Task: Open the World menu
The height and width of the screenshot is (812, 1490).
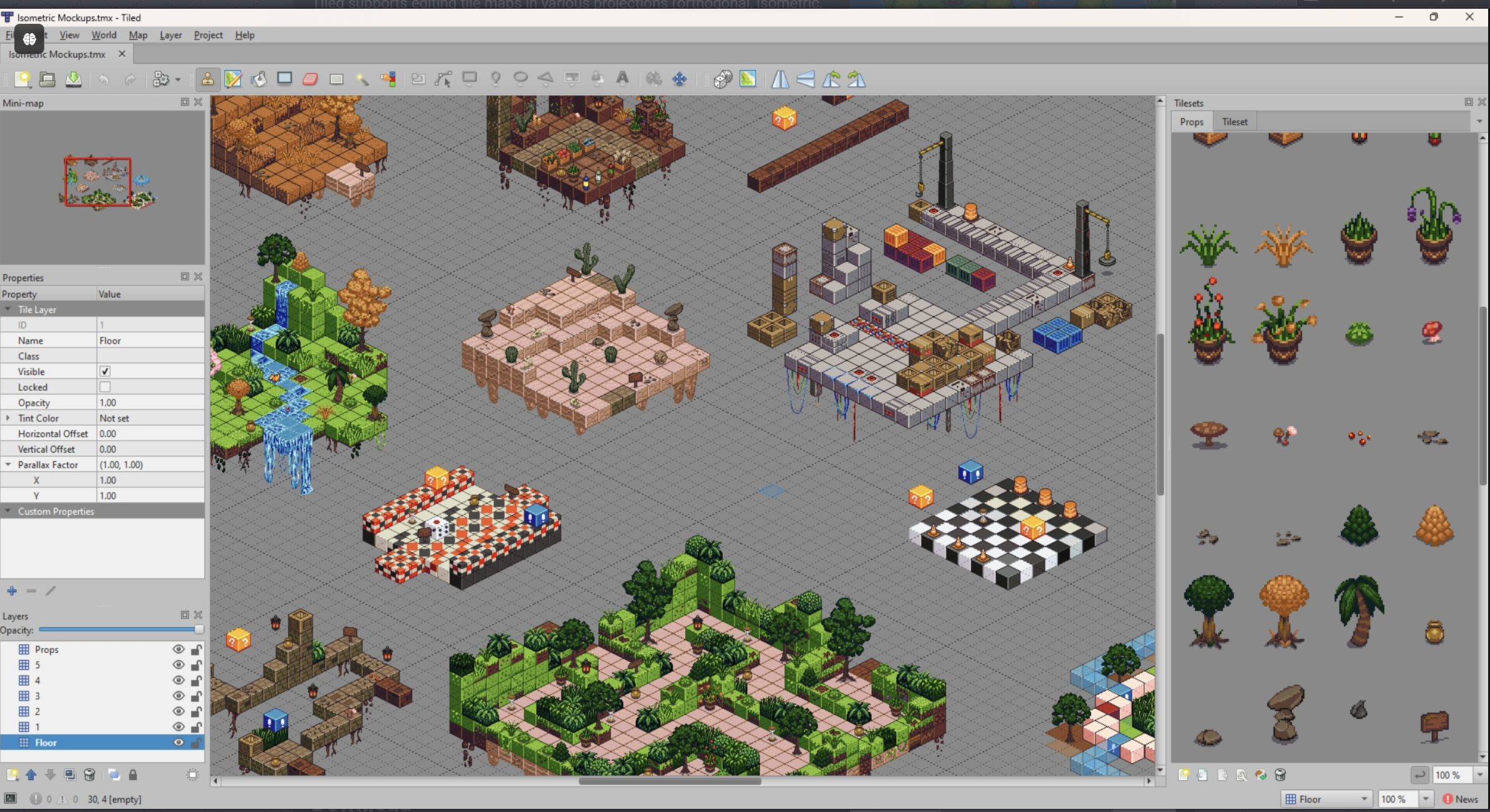Action: 104,35
